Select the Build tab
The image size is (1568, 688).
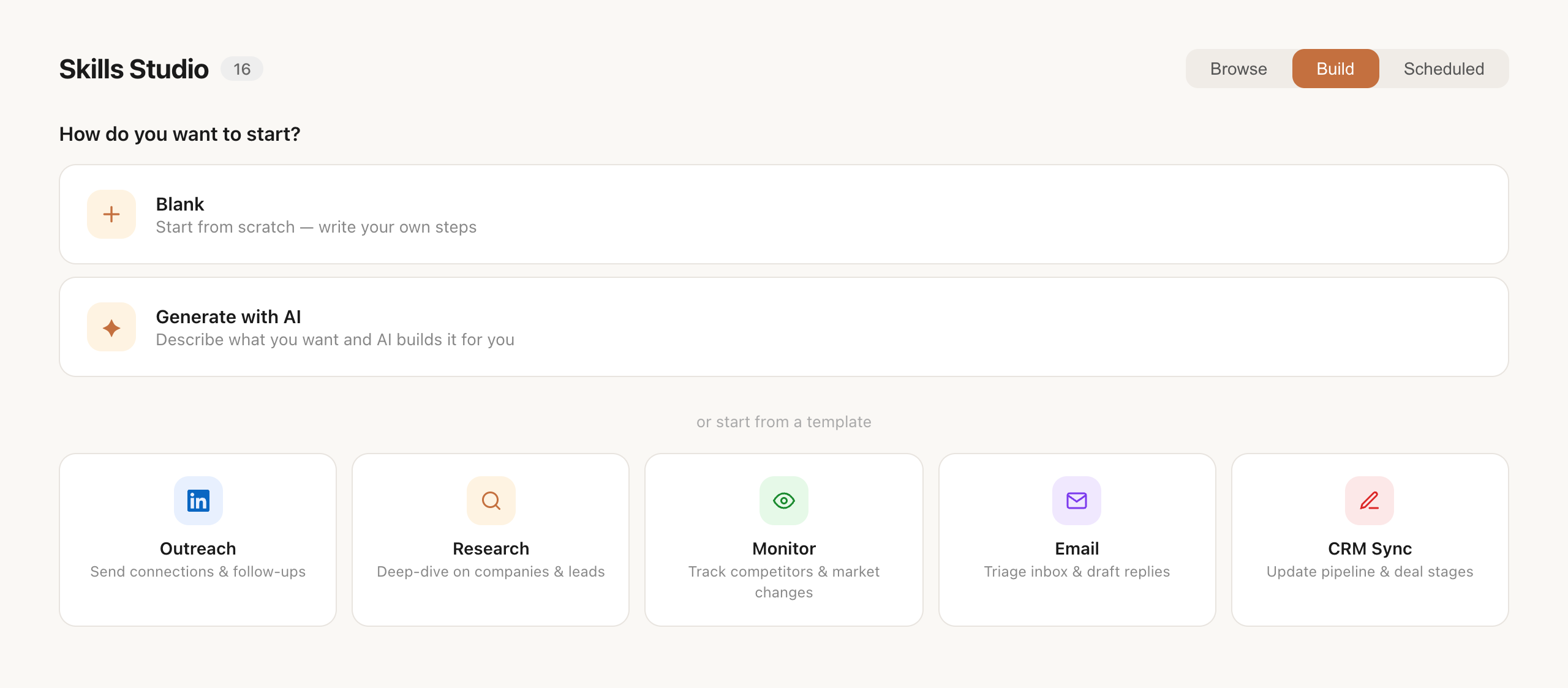coord(1335,69)
